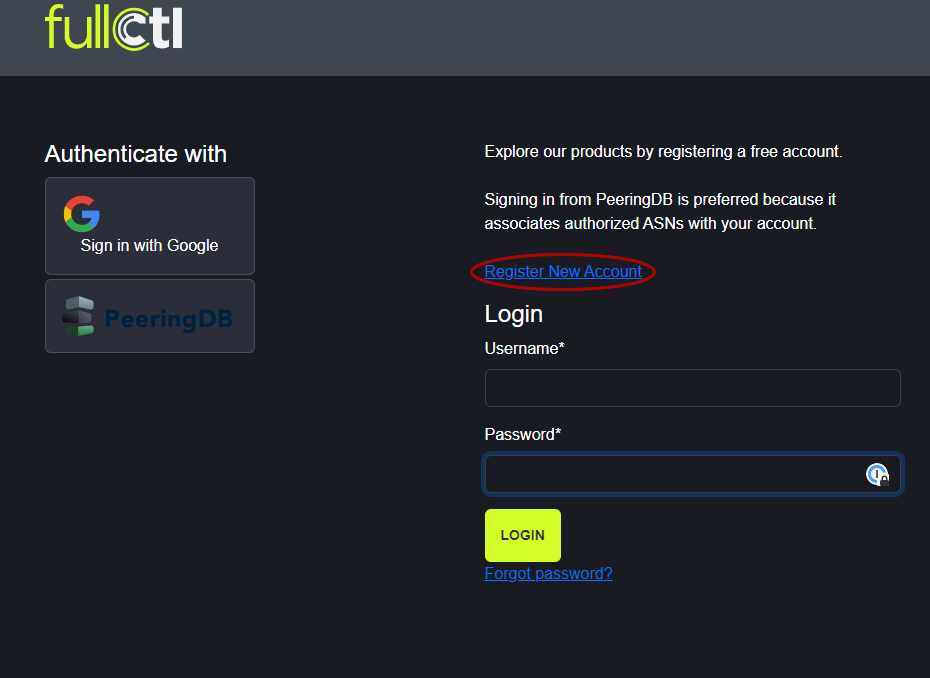Click the Password* field label

(522, 435)
